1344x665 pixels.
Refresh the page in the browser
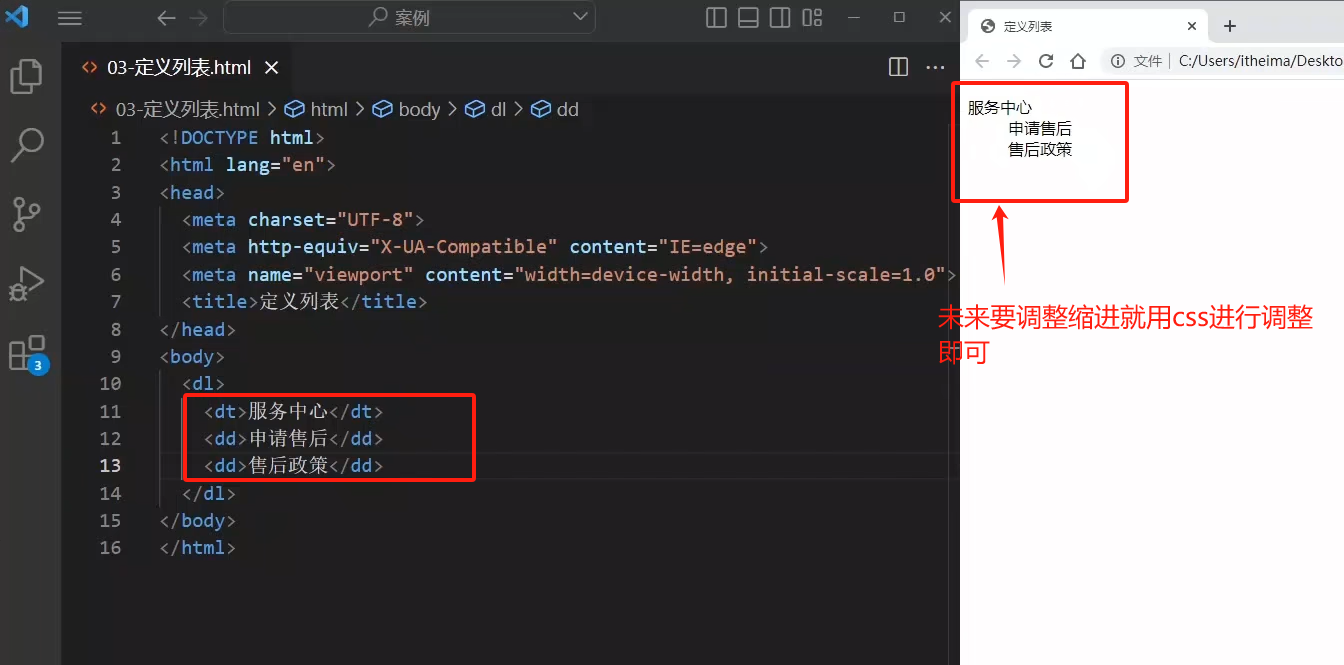point(1046,61)
